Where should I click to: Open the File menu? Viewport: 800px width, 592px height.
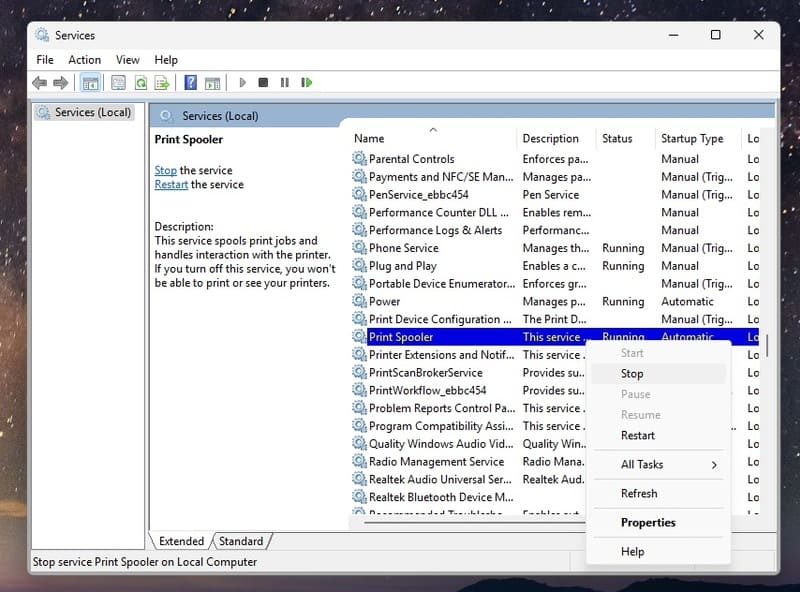45,60
